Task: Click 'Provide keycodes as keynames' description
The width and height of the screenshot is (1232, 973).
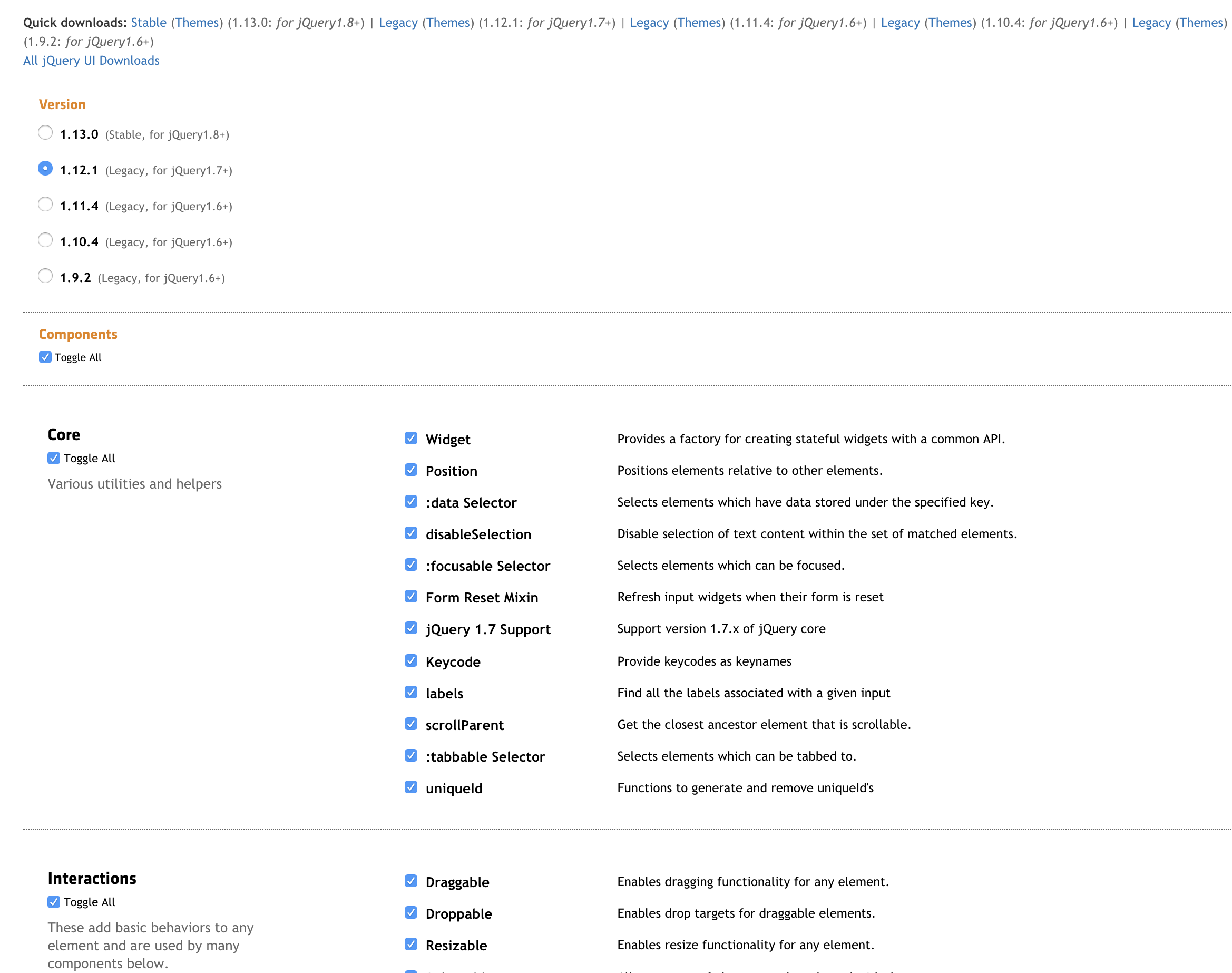Action: (705, 661)
